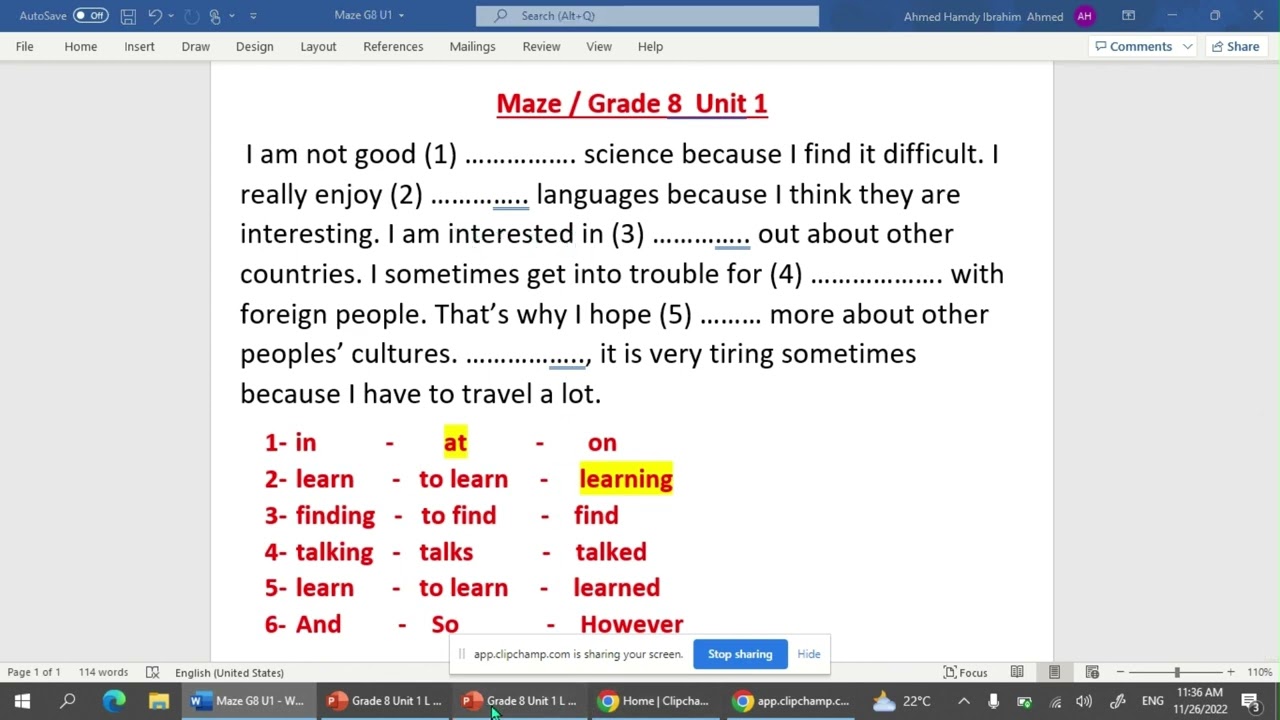Image resolution: width=1280 pixels, height=720 pixels.
Task: Click the Search (Alt+Q) box
Action: (647, 16)
